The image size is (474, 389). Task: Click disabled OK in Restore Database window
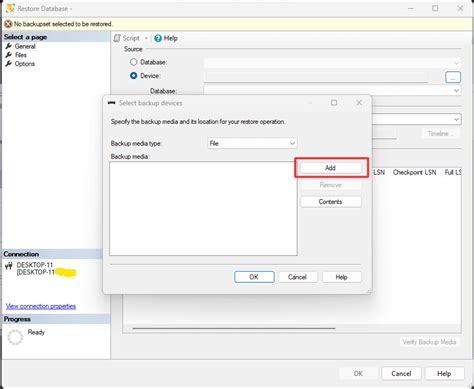point(358,374)
